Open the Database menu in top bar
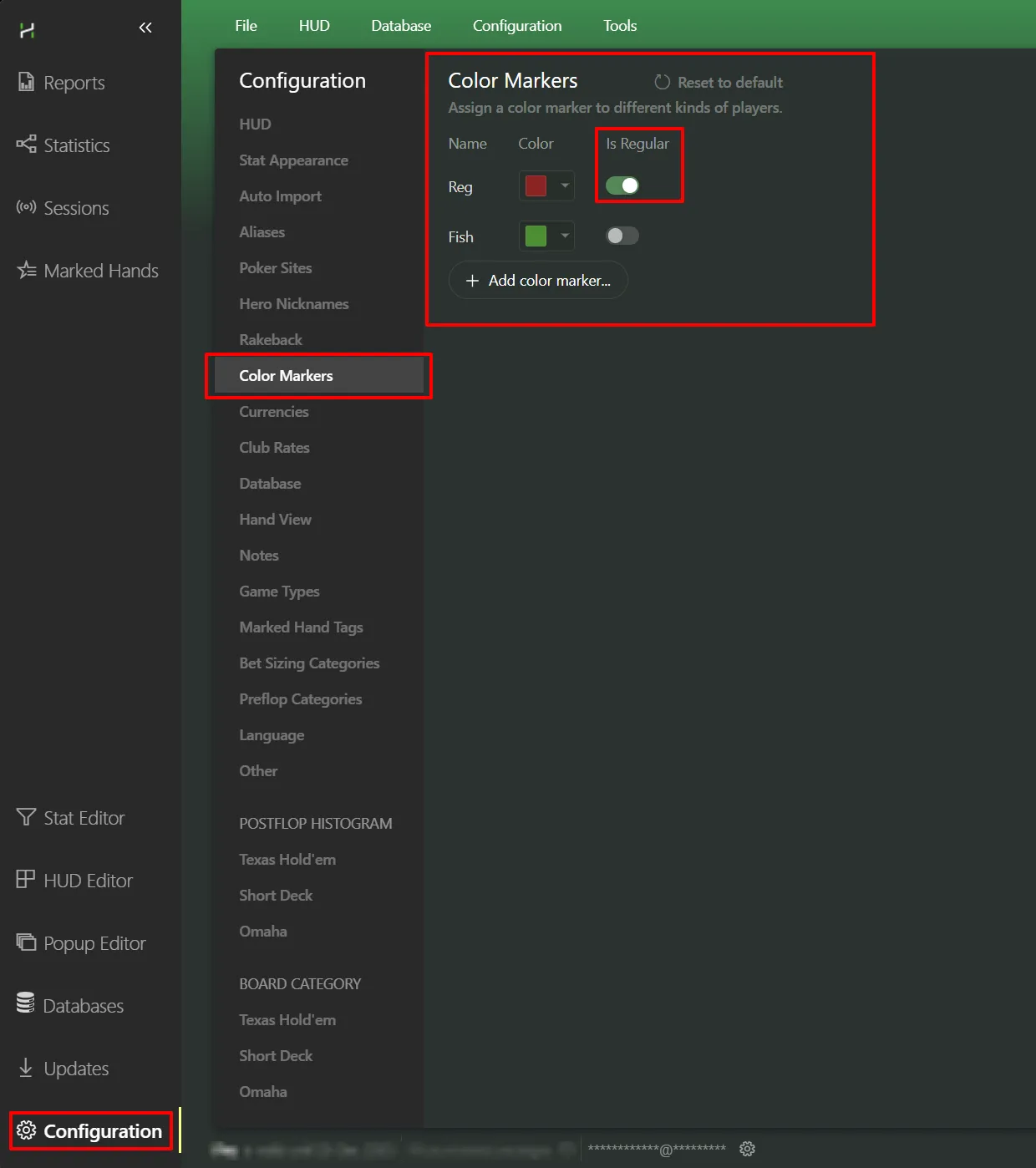 tap(401, 26)
